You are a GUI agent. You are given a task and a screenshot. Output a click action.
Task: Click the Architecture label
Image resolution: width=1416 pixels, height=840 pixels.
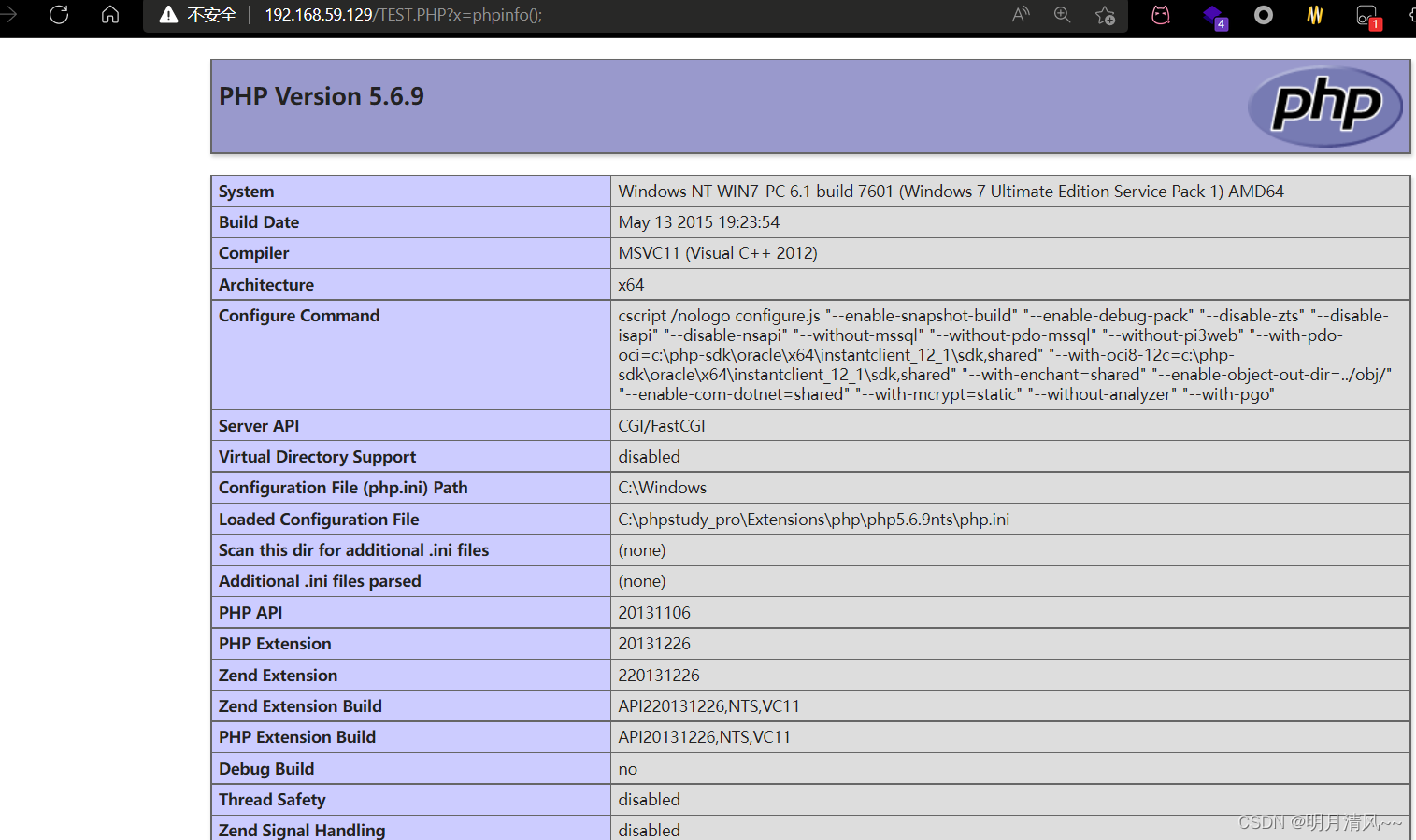[x=266, y=285]
